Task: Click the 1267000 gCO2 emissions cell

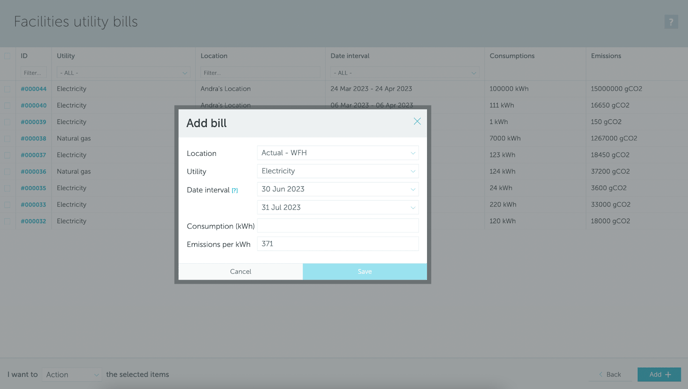Action: coord(614,138)
